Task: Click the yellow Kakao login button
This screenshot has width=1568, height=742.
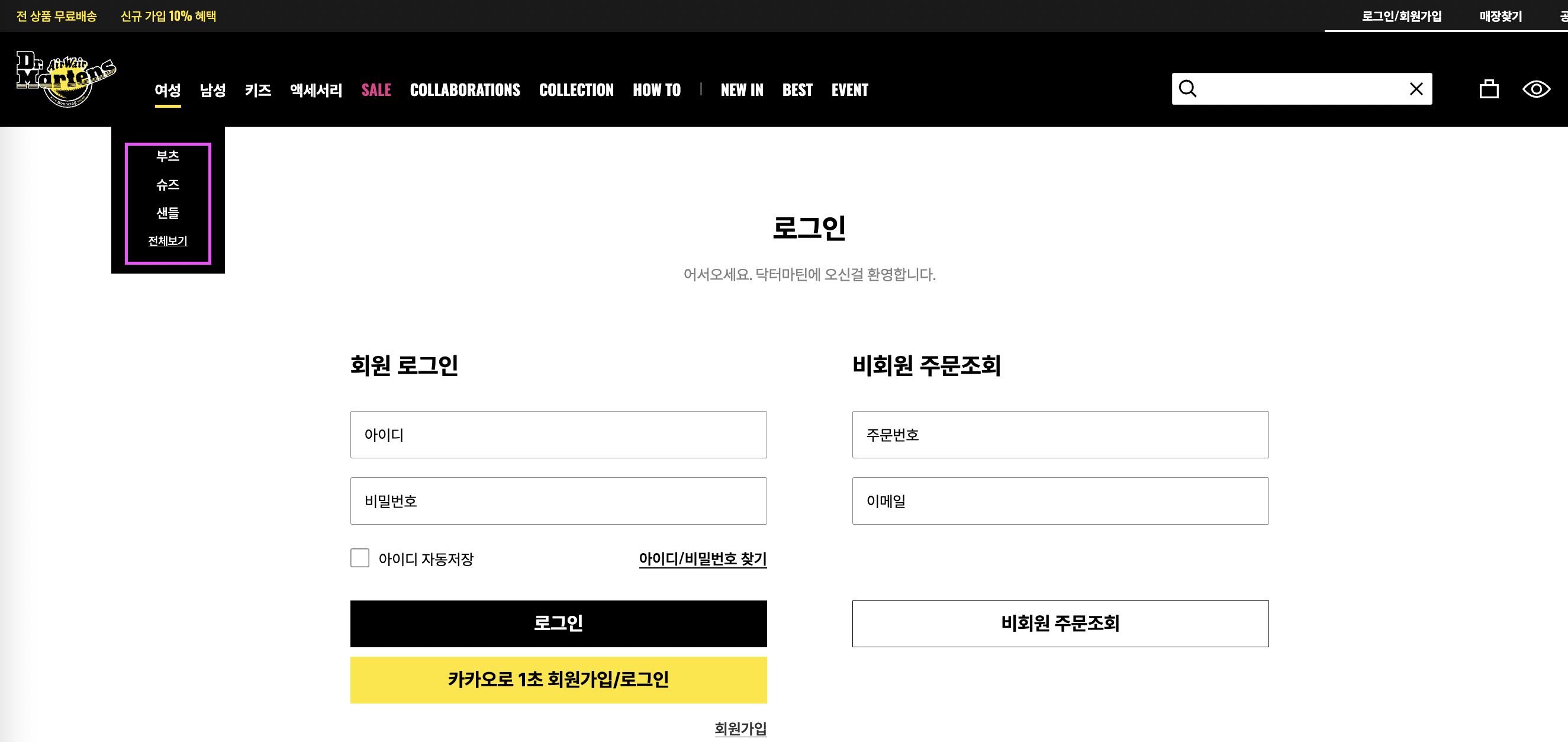Action: pos(558,679)
